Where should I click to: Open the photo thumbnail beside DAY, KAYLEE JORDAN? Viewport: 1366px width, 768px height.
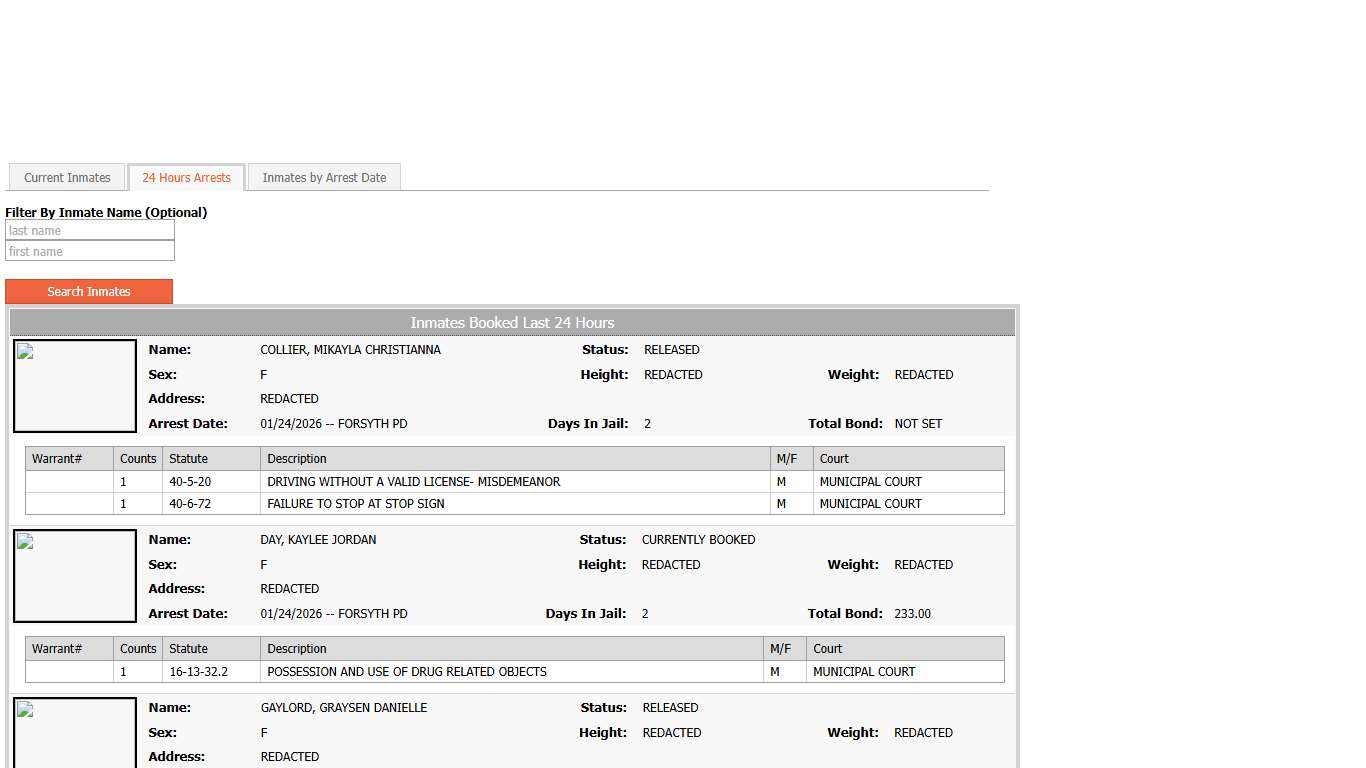[x=75, y=576]
